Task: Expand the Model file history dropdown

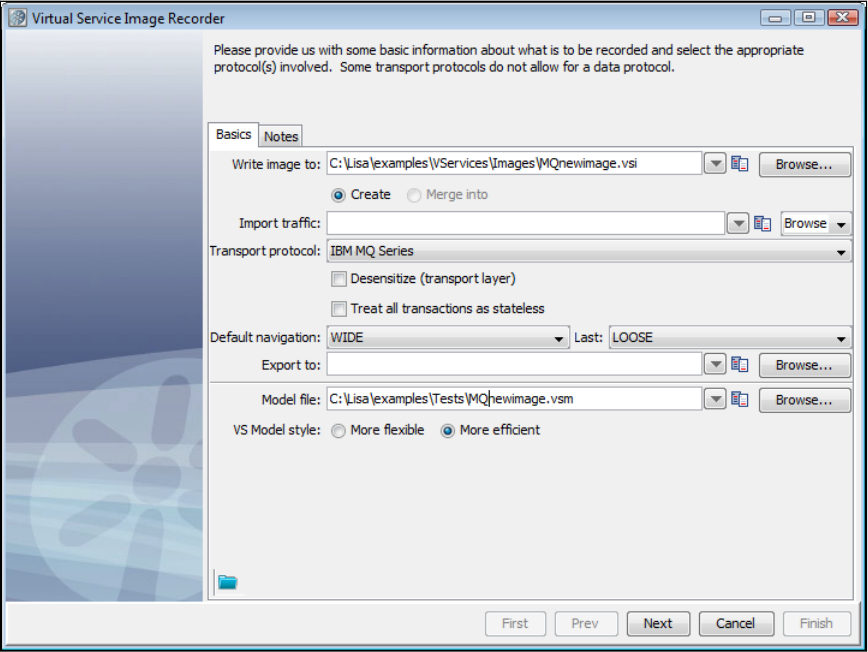Action: pyautogui.click(x=715, y=399)
